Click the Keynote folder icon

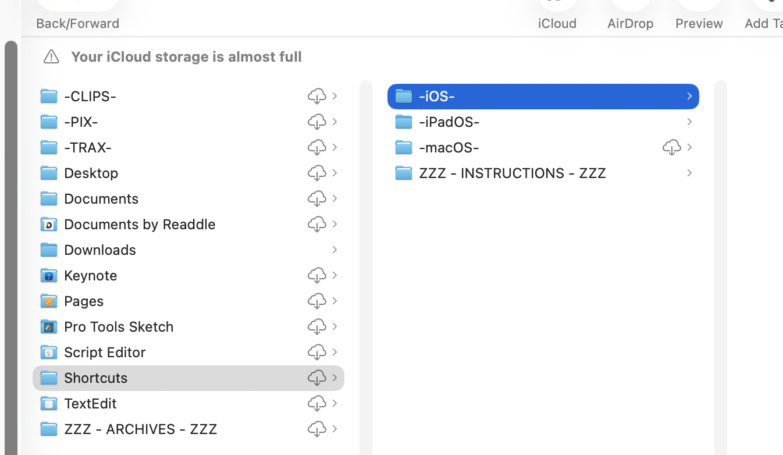click(48, 275)
